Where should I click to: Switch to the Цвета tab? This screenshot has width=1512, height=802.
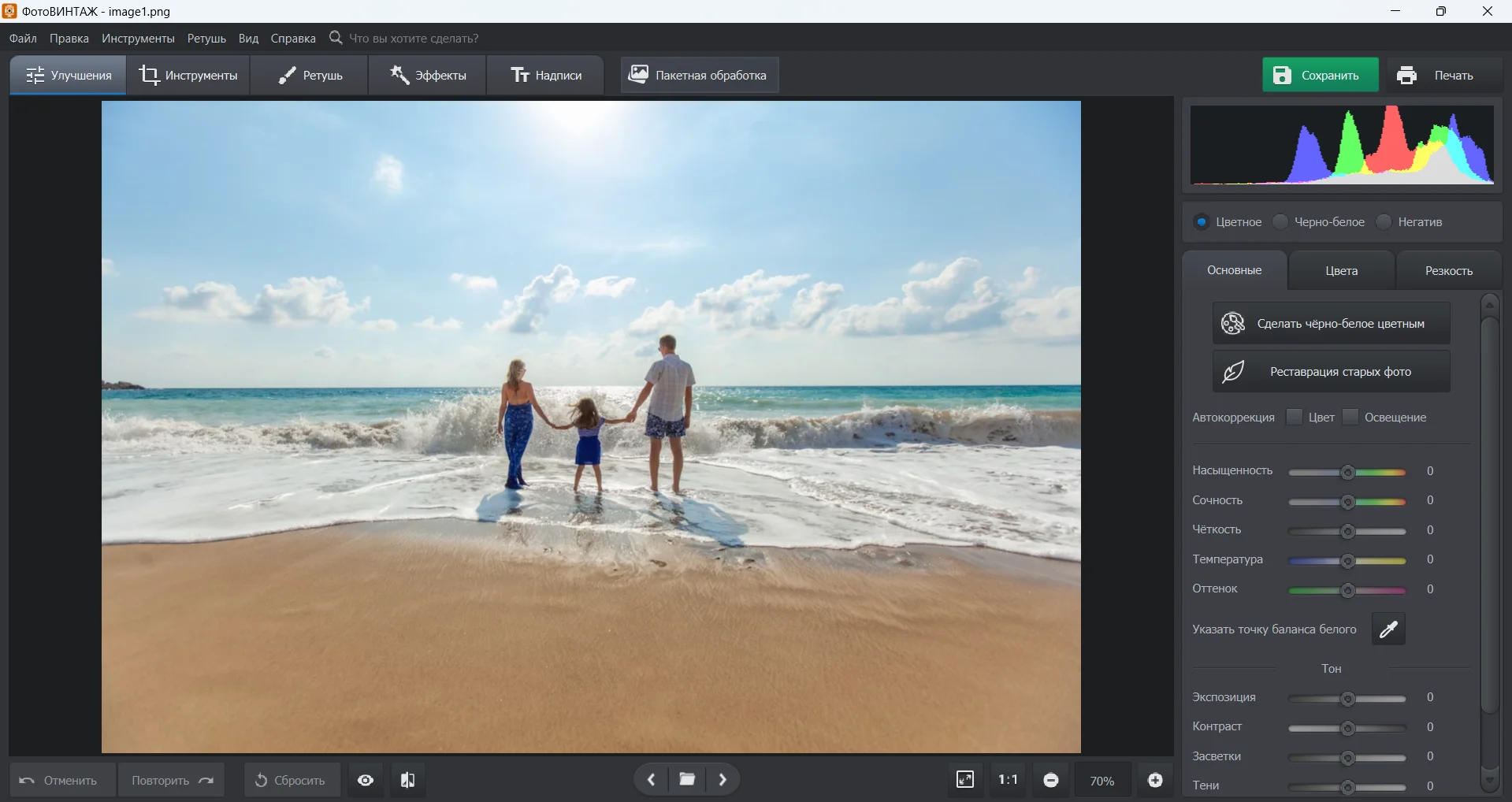1341,271
